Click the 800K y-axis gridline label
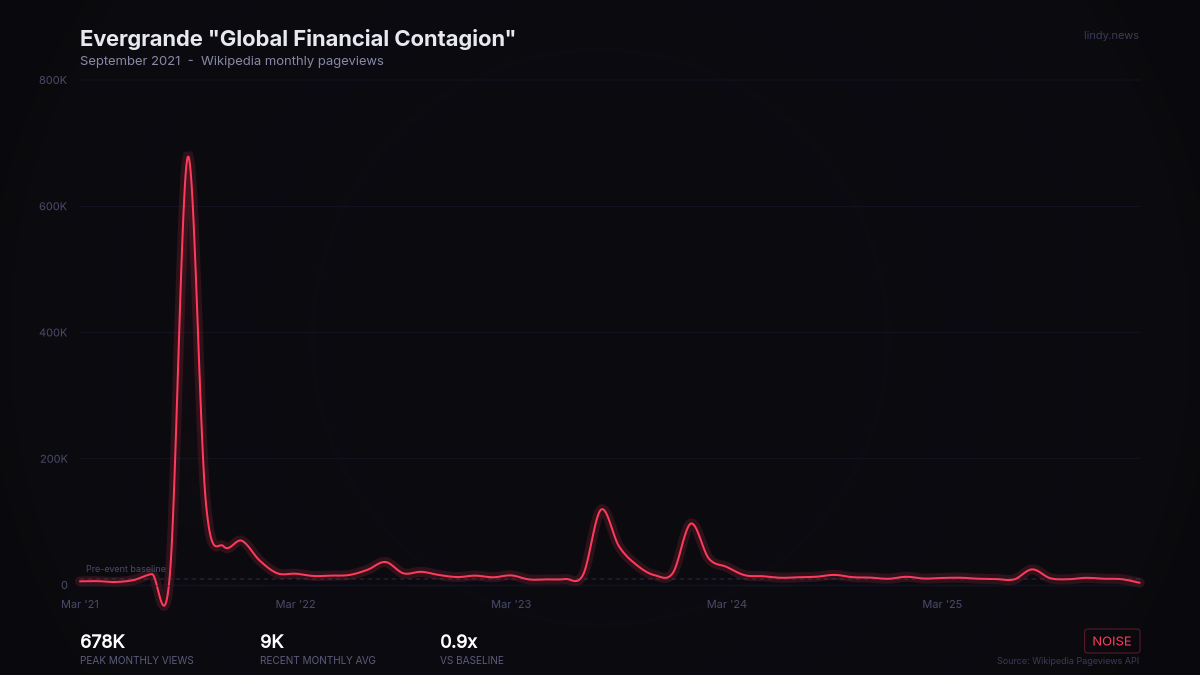The width and height of the screenshot is (1200, 675). [x=52, y=80]
